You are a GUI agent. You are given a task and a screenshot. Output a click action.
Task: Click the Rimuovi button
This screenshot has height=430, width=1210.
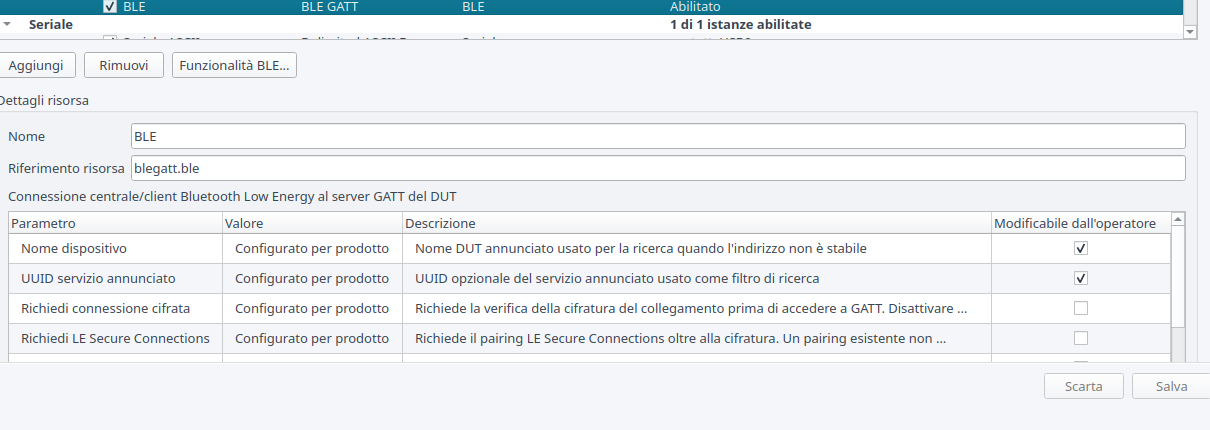tap(124, 65)
